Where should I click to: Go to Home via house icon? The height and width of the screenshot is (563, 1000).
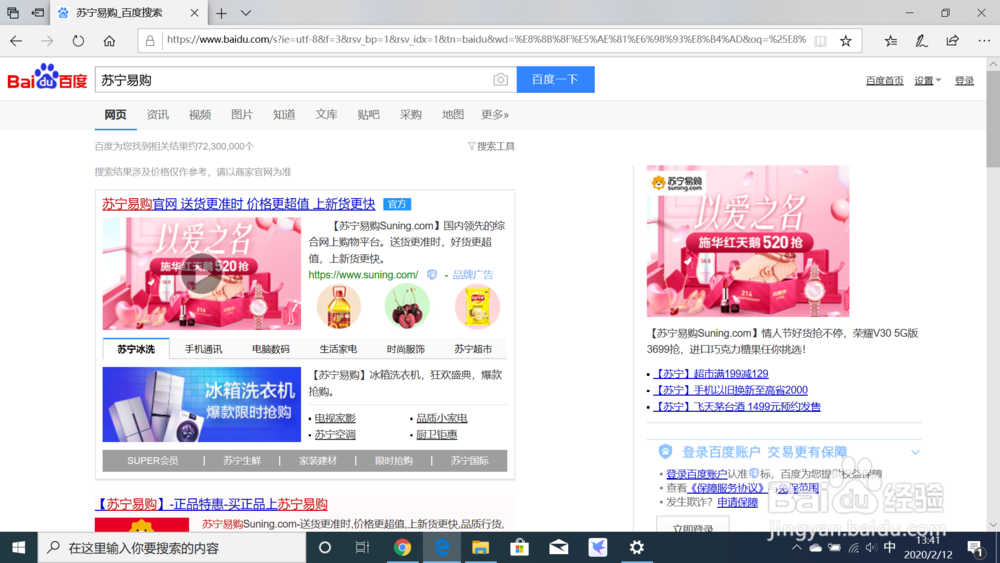(109, 41)
